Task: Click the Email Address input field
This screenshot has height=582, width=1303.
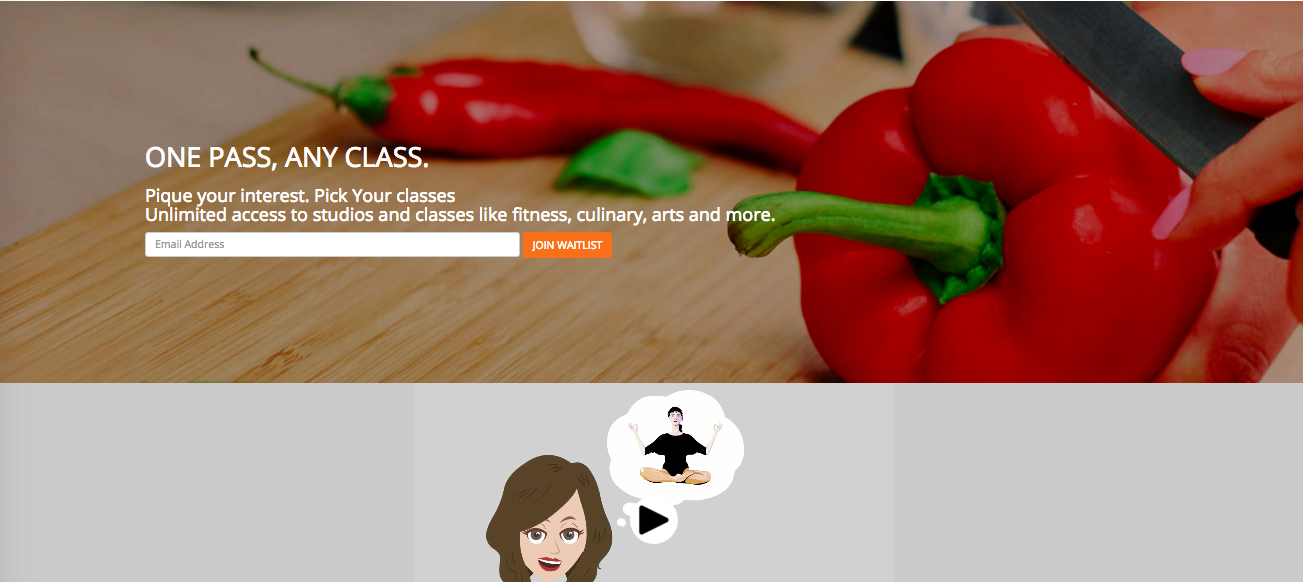Action: (x=332, y=245)
